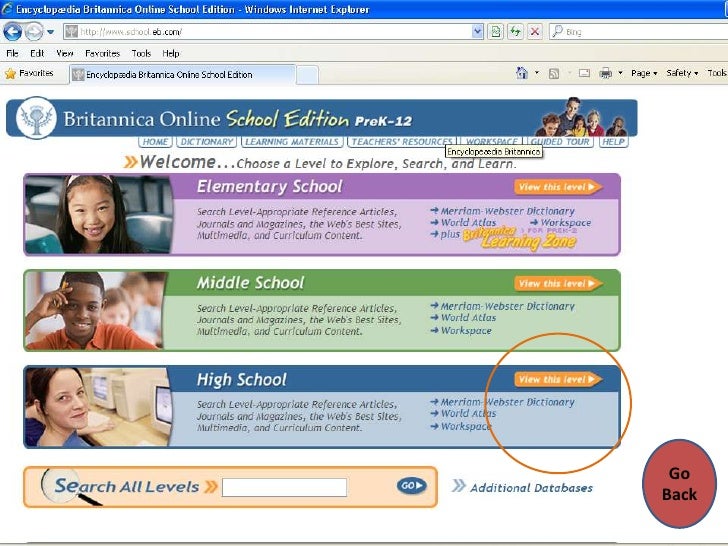This screenshot has height=546, width=728.
Task: Click the LEARNING MATERIALS navigation tab
Action: tap(292, 142)
